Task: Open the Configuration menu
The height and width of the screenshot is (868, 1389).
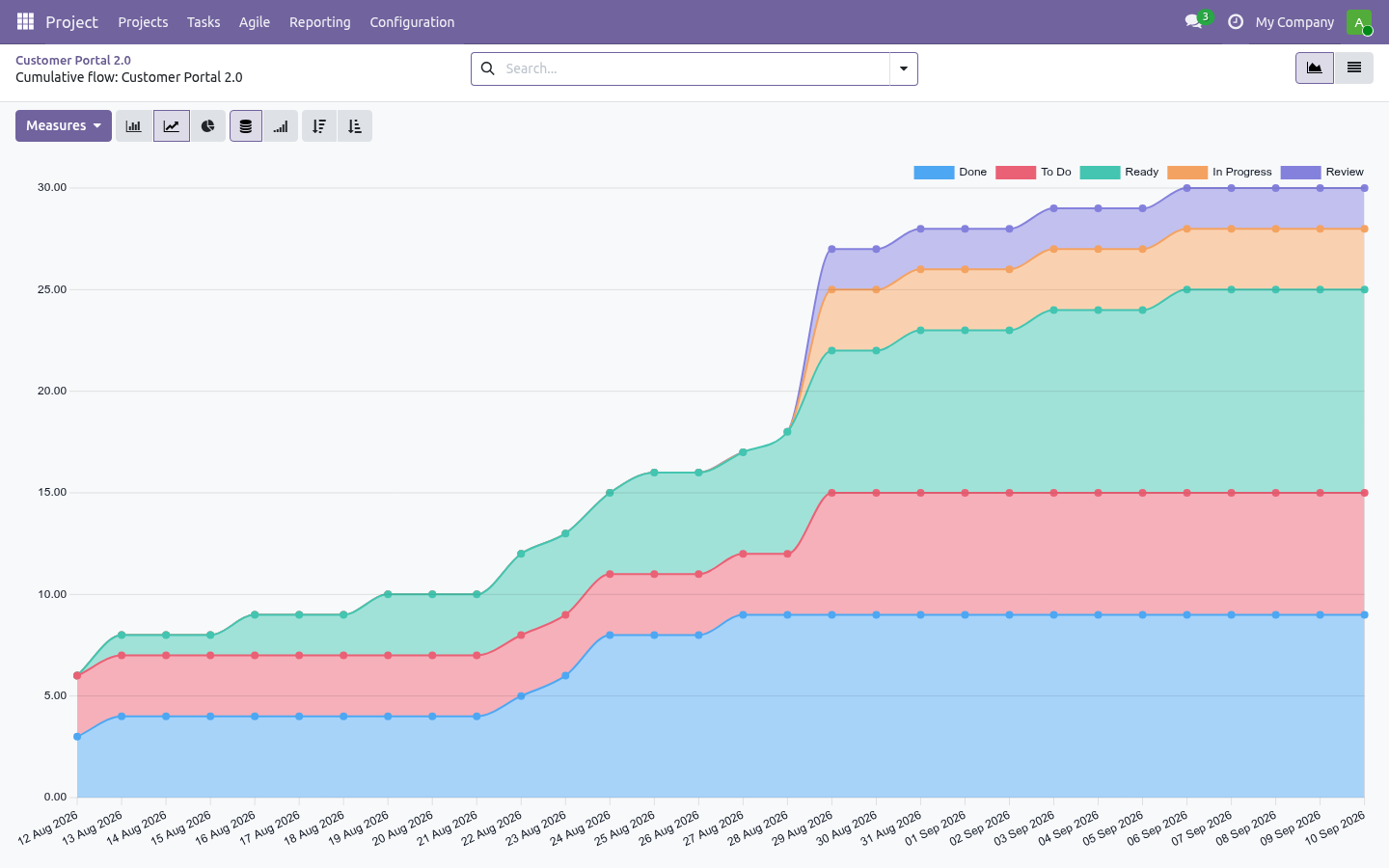Action: click(x=412, y=21)
